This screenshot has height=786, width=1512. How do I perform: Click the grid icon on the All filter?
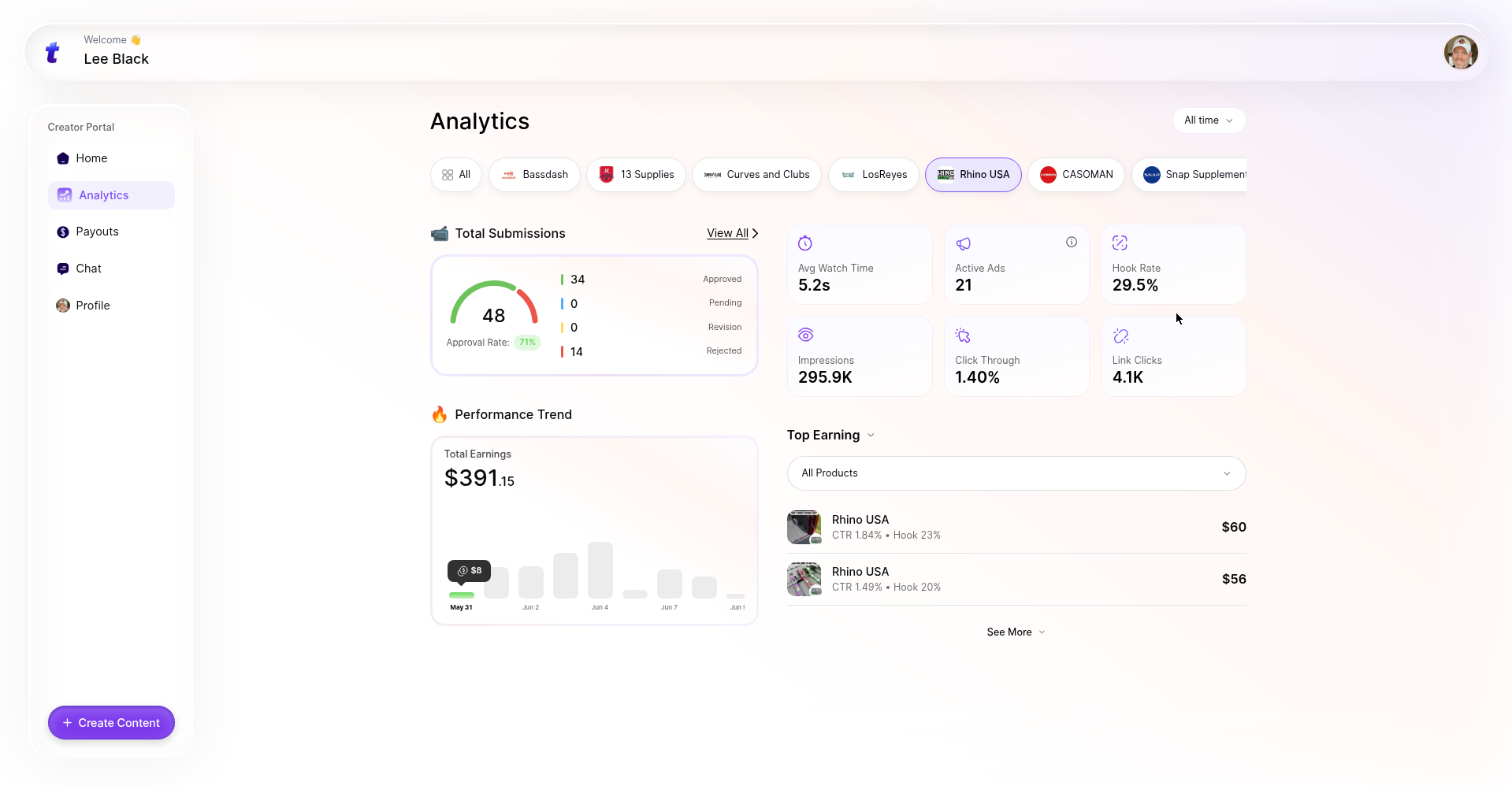coord(448,175)
